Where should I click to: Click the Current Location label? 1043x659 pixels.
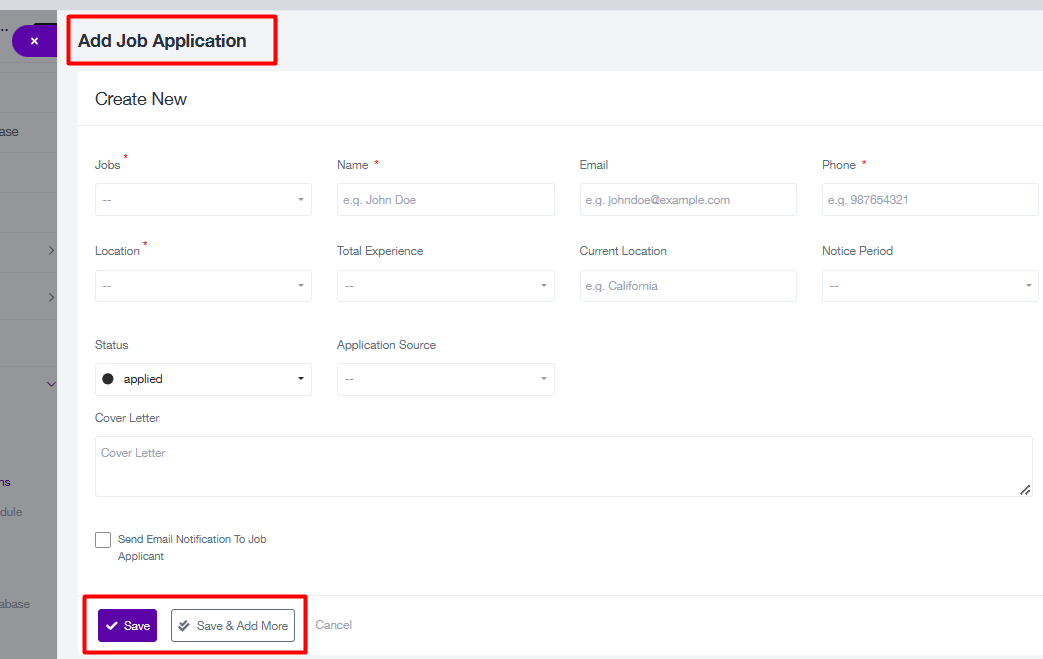623,251
